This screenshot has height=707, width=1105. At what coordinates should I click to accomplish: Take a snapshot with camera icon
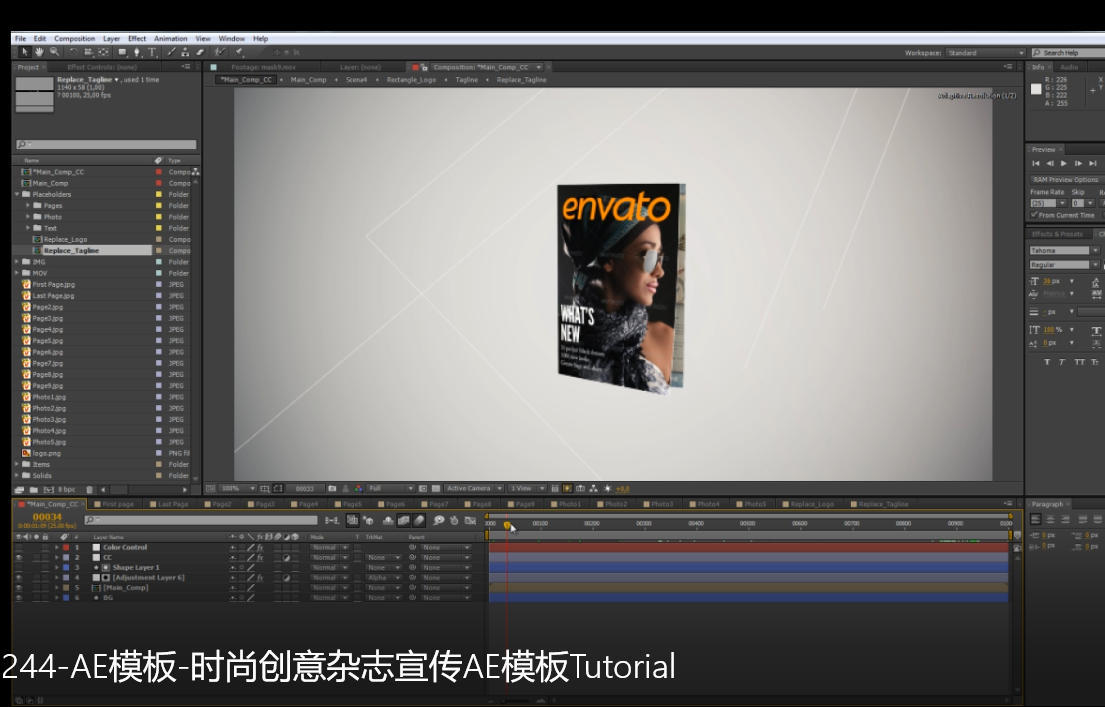pos(332,488)
